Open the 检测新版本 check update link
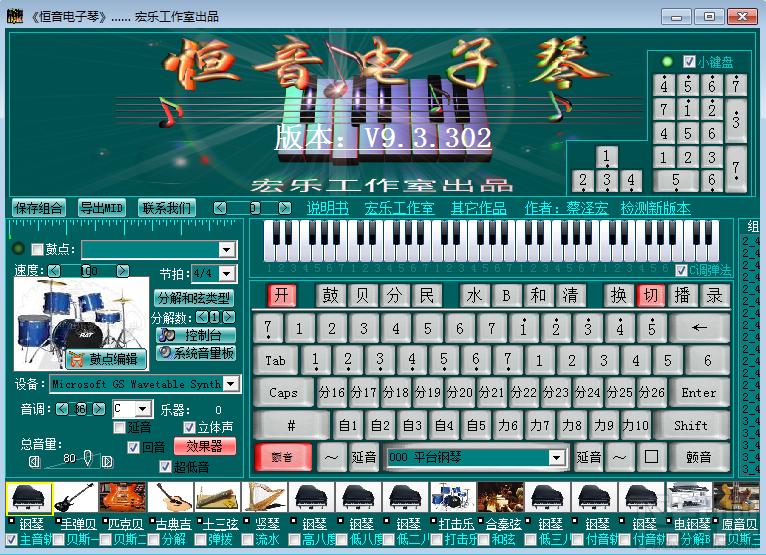This screenshot has height=555, width=766. tap(655, 209)
